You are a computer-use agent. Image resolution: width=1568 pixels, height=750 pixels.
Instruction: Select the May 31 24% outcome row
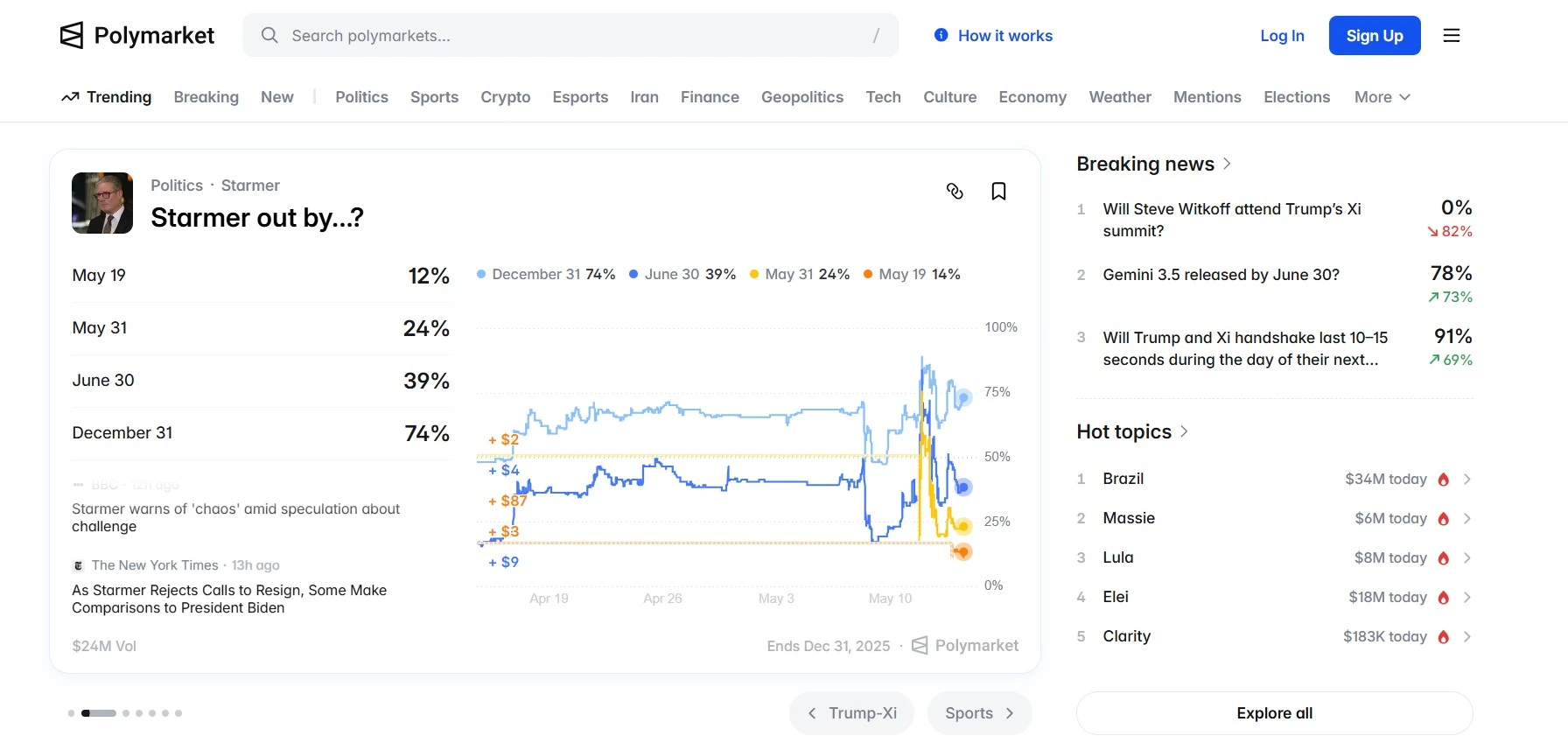click(x=261, y=328)
